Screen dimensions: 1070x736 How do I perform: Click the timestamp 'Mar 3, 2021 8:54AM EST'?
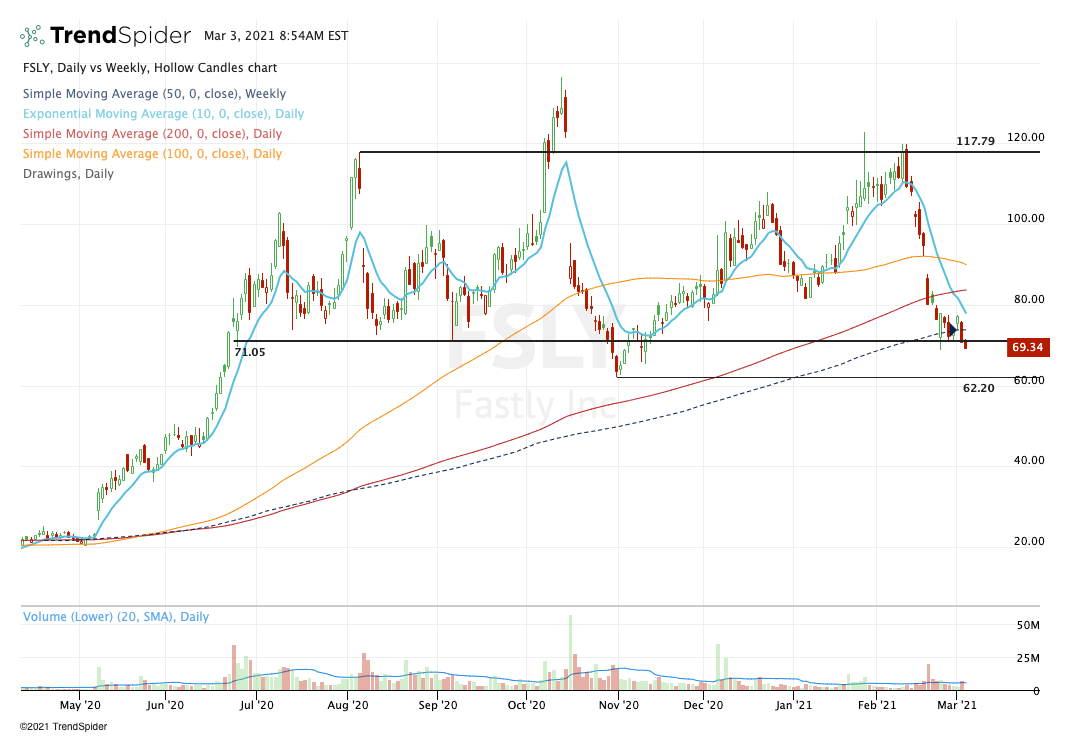click(276, 35)
